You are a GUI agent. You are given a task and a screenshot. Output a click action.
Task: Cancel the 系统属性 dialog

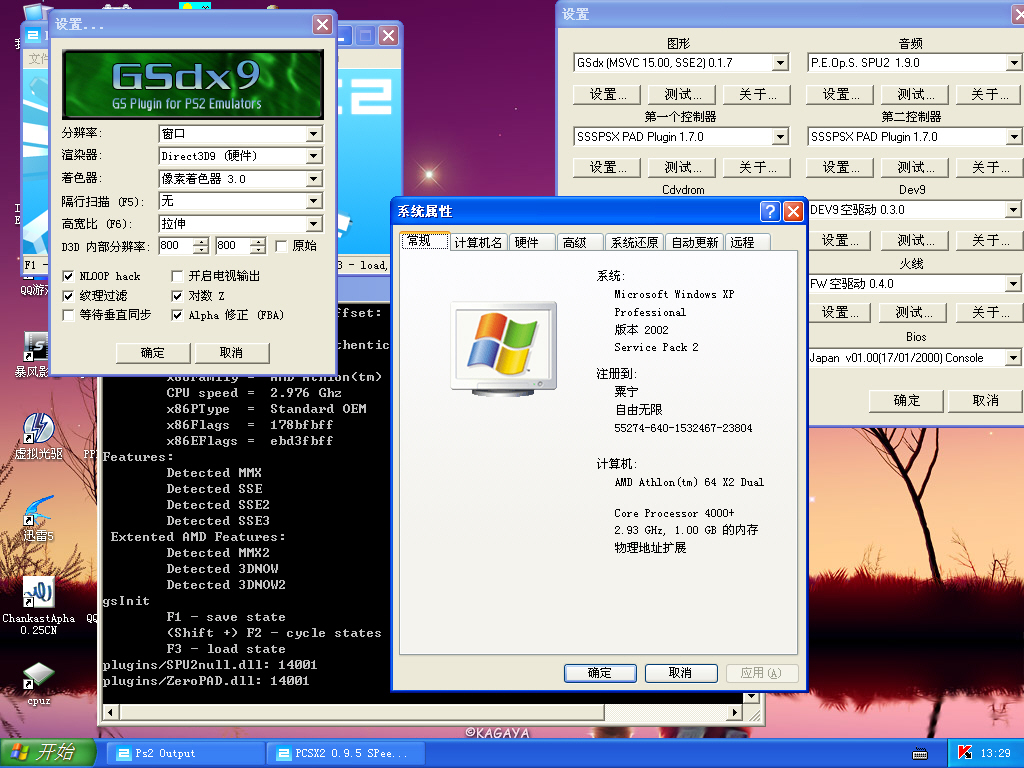680,673
